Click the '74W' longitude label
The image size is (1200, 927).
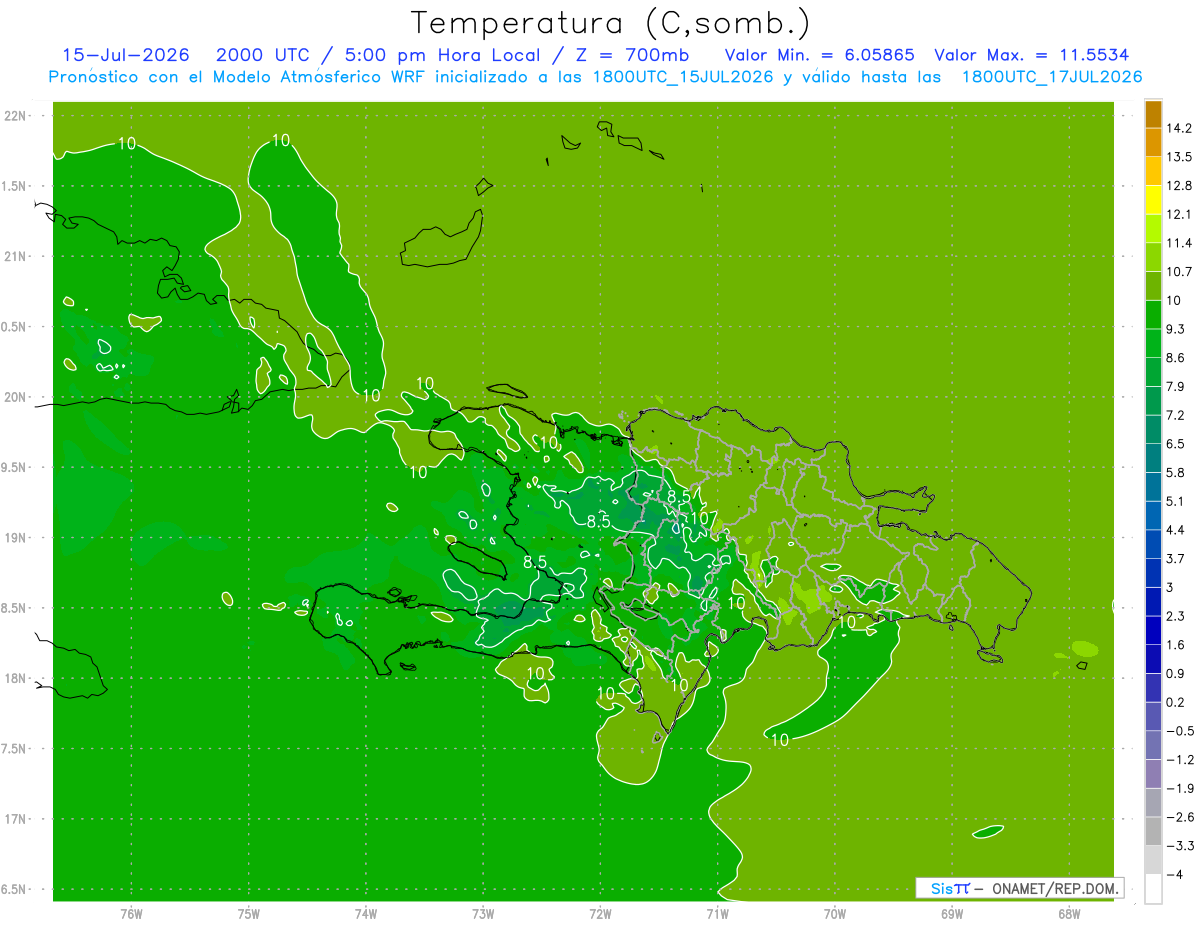(x=365, y=913)
